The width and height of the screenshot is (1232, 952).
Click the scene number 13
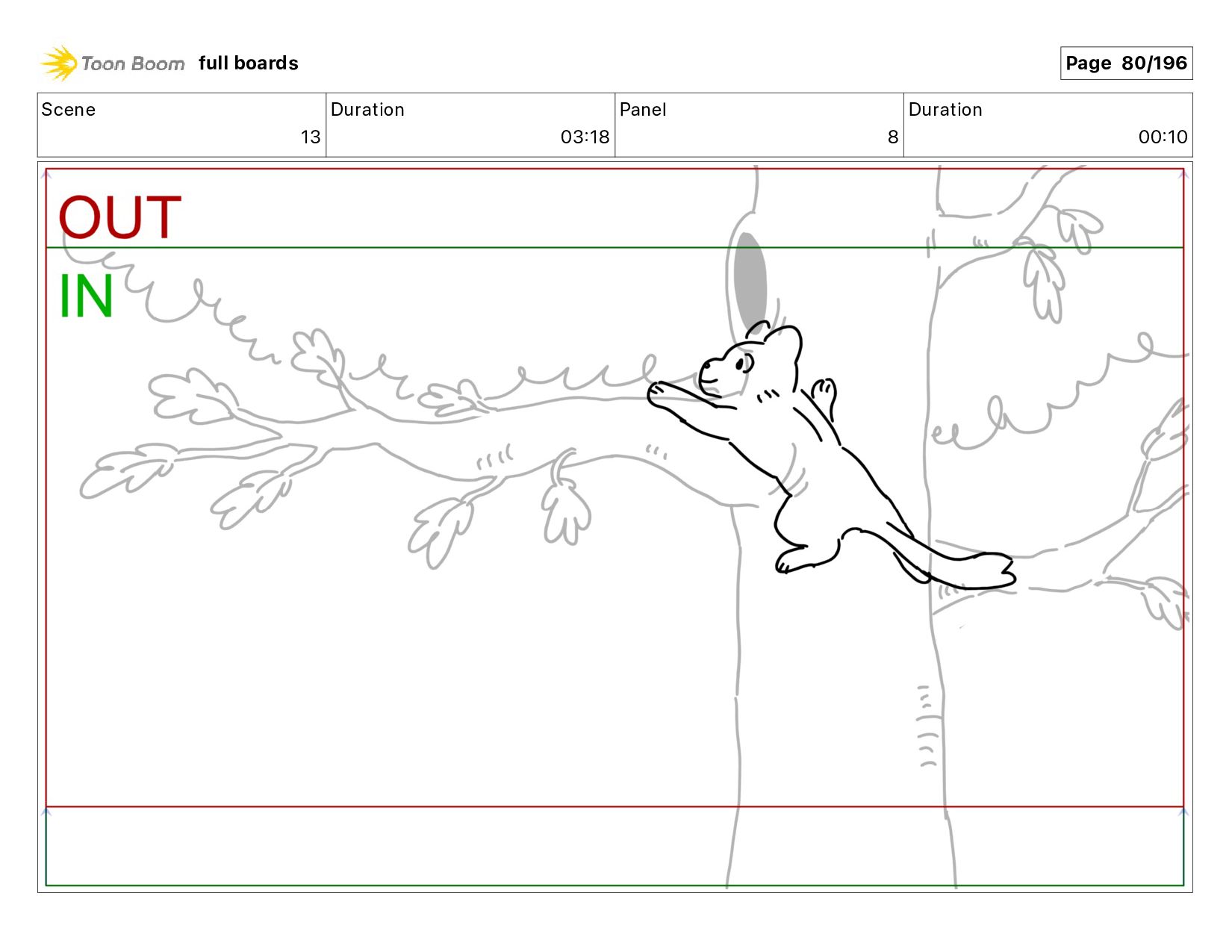(x=311, y=137)
